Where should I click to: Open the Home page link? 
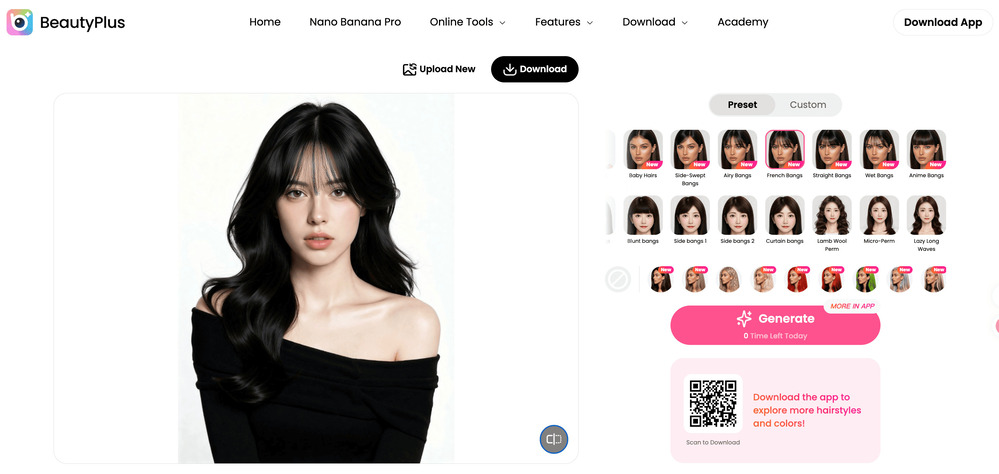click(x=265, y=22)
